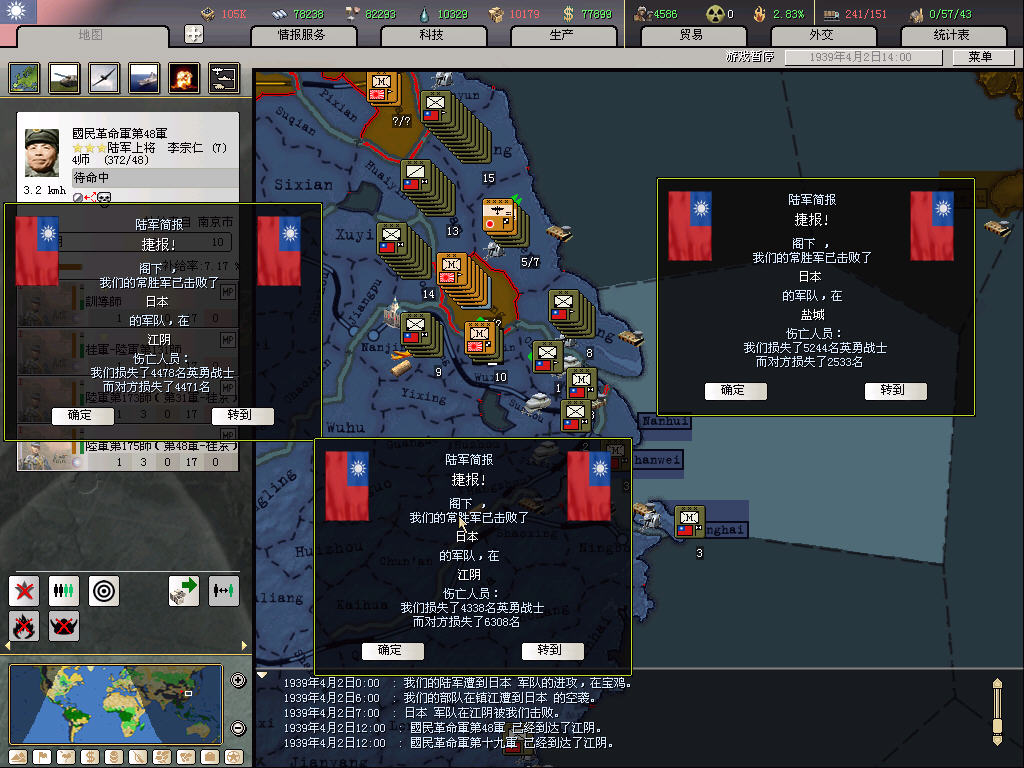Select the dollar-sign economic map mode
1024x768 pixels.
[x=89, y=757]
